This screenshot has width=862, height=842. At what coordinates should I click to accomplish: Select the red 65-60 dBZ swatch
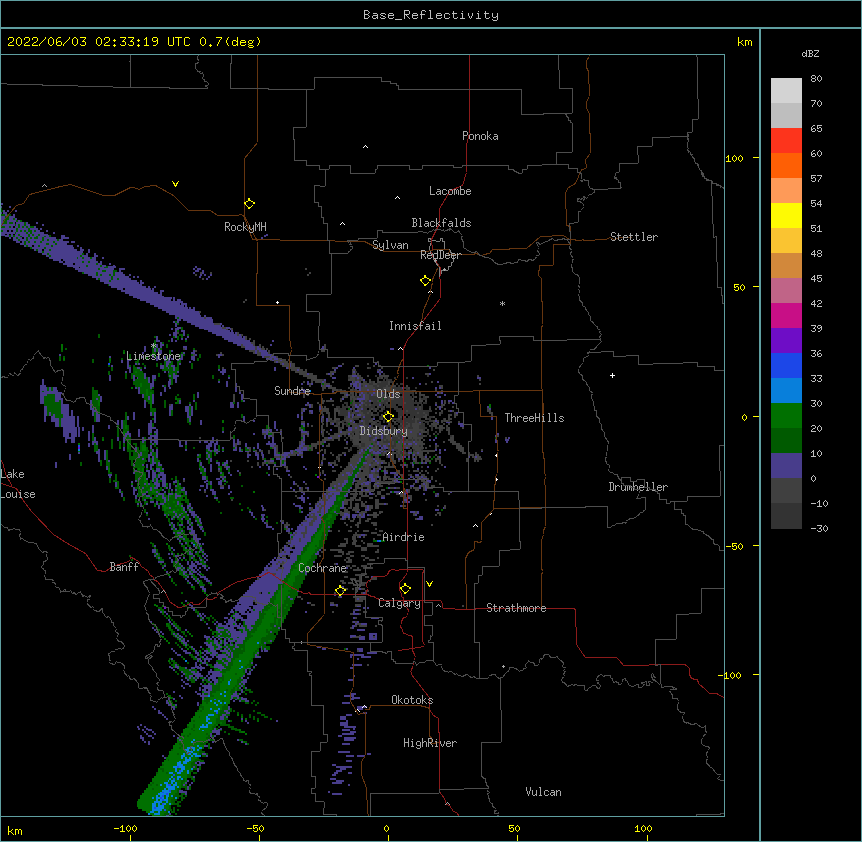click(x=786, y=140)
